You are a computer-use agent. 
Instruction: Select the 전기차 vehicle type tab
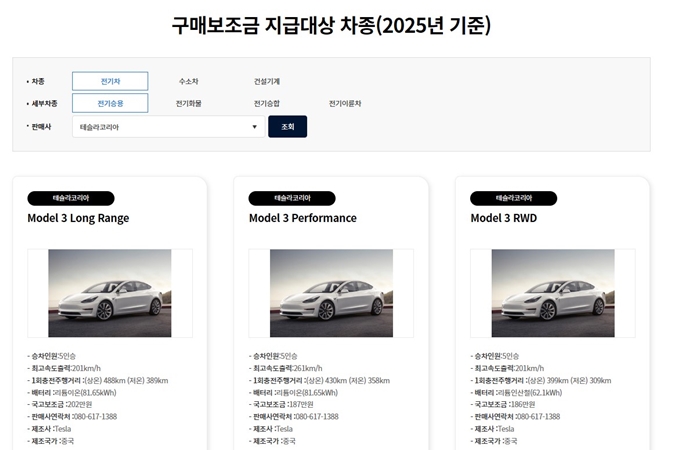[110, 81]
